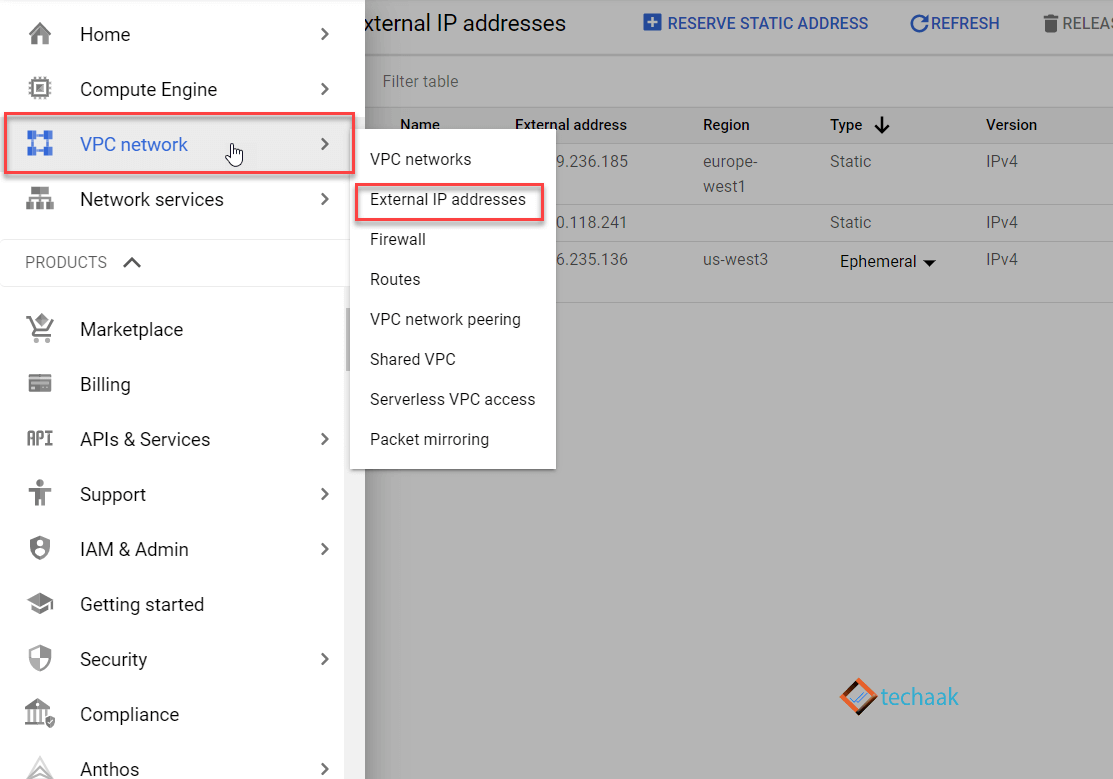The height and width of the screenshot is (779, 1113).
Task: Expand the APIs & Services chevron
Action: (x=324, y=439)
